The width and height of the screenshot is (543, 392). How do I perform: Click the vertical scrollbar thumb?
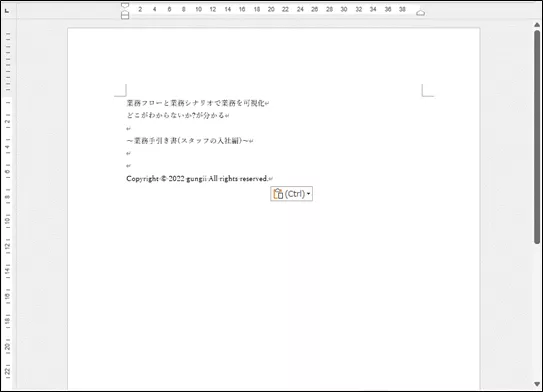(x=537, y=137)
